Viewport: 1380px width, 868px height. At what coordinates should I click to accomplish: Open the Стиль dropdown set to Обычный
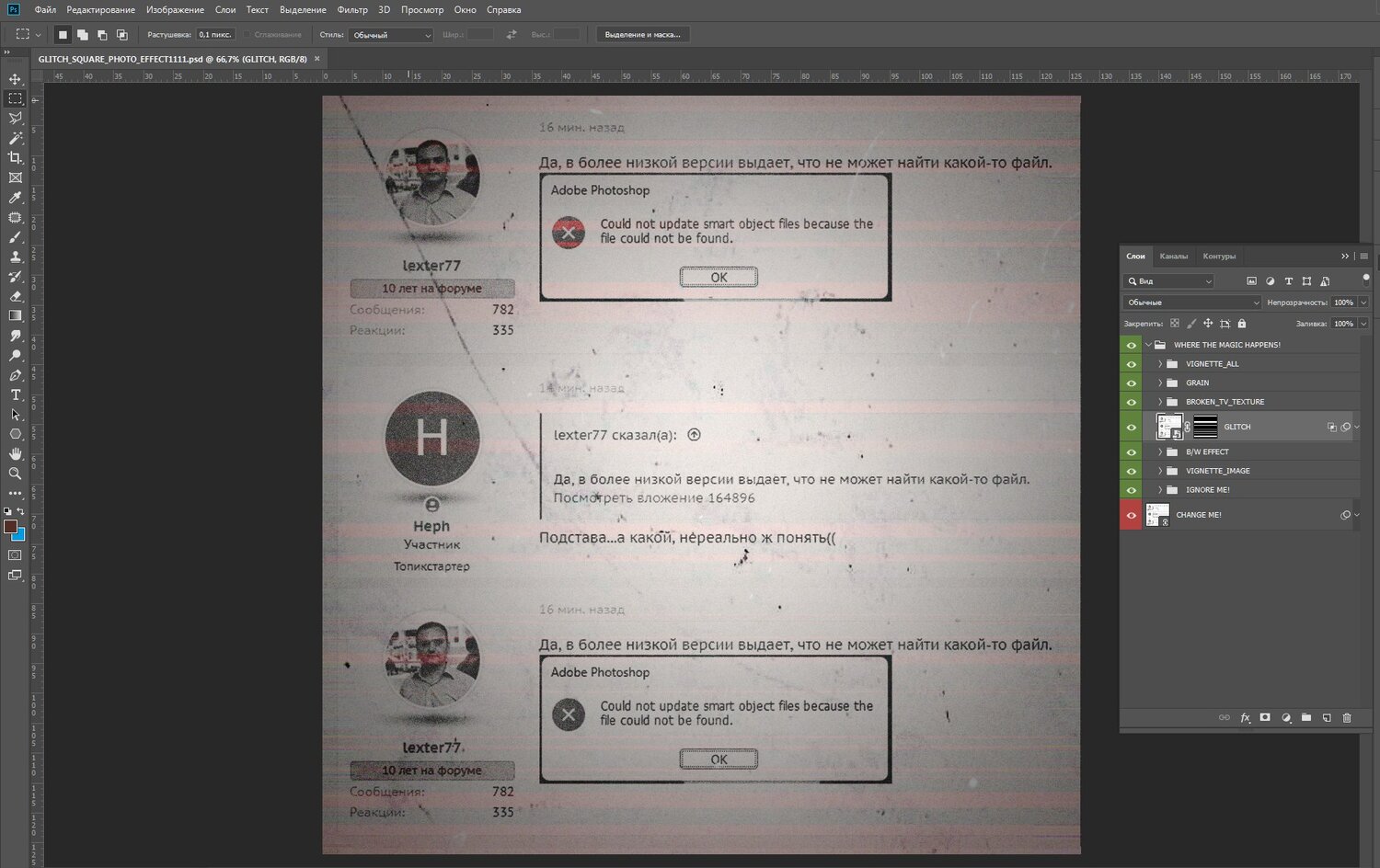click(391, 35)
